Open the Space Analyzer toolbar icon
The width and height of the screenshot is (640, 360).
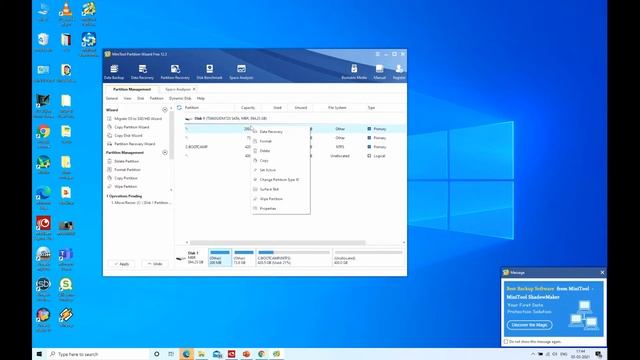pos(241,71)
